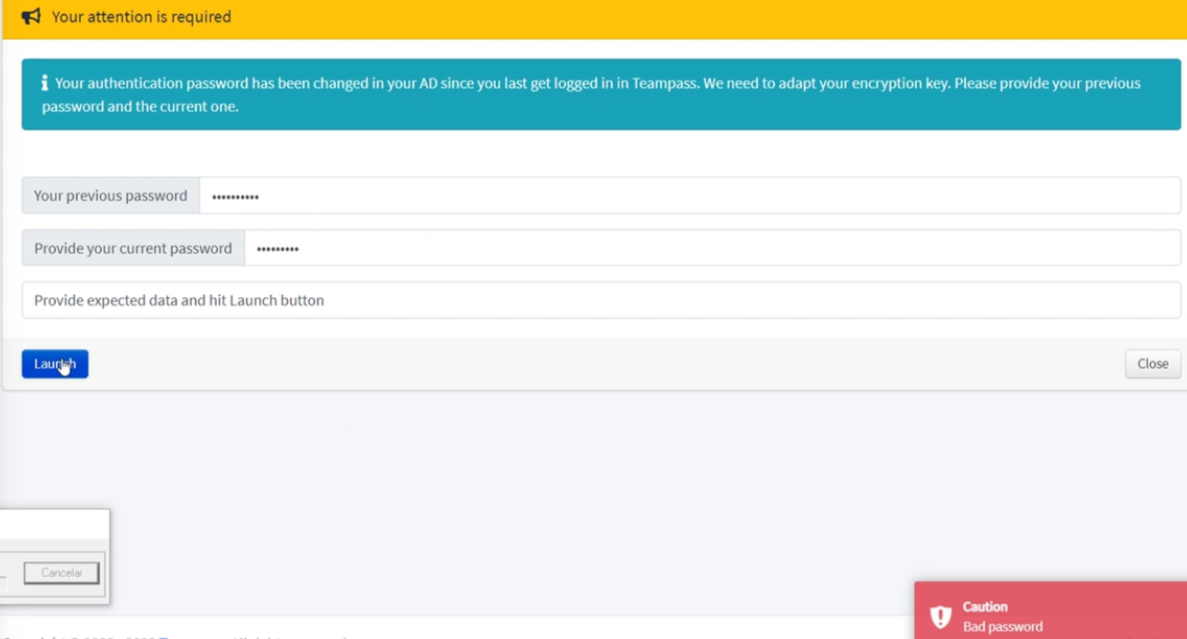Dismiss the 'Bad password' caution notification
This screenshot has height=639, width=1187.
point(1050,611)
